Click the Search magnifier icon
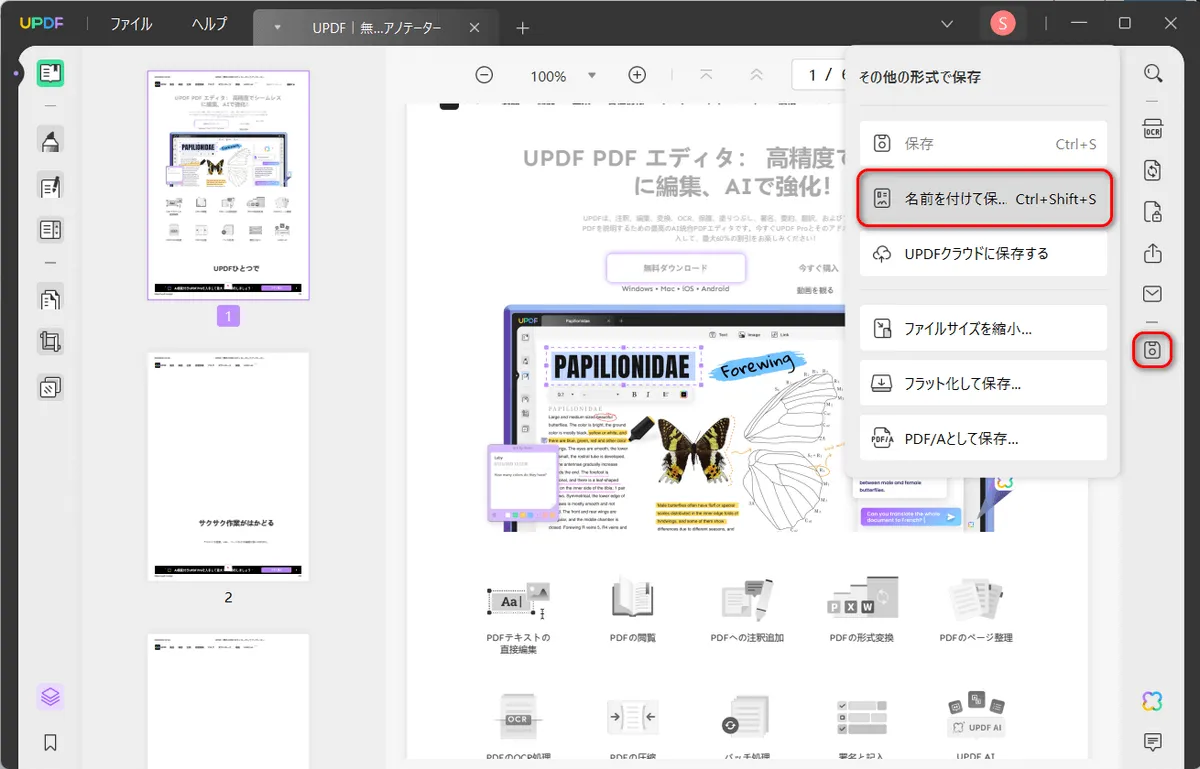Image resolution: width=1200 pixels, height=769 pixels. tap(1153, 73)
